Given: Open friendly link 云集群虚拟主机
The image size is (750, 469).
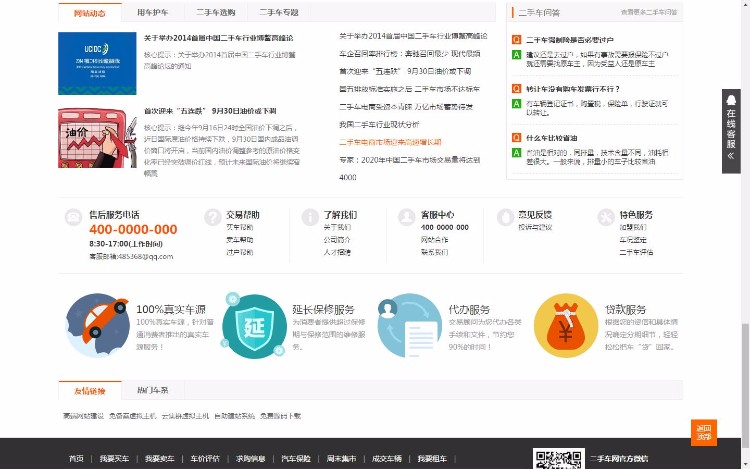Looking at the screenshot, I should click(x=185, y=416).
